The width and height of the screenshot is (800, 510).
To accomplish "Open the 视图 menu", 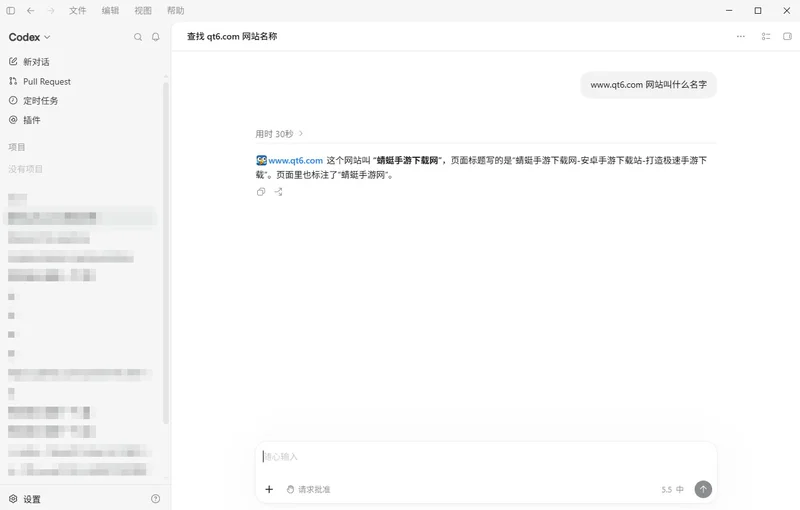I will coord(143,10).
